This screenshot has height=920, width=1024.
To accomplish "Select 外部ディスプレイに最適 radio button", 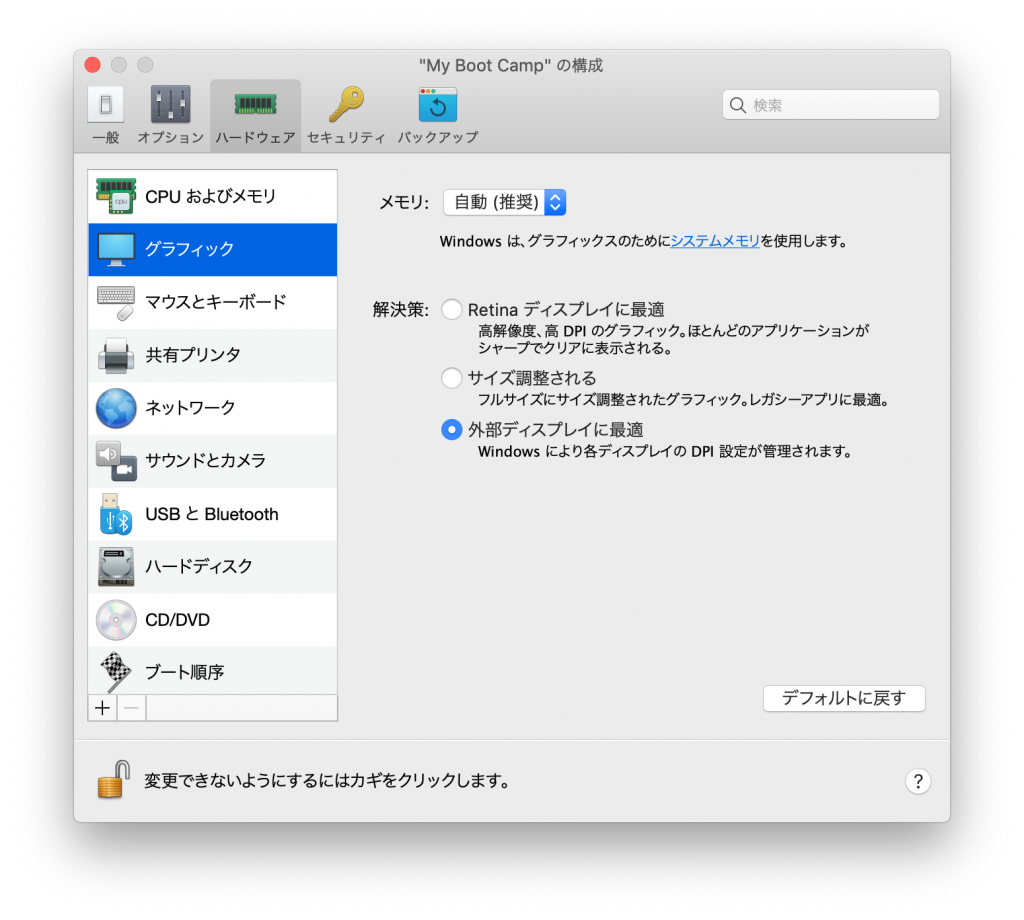I will point(451,430).
